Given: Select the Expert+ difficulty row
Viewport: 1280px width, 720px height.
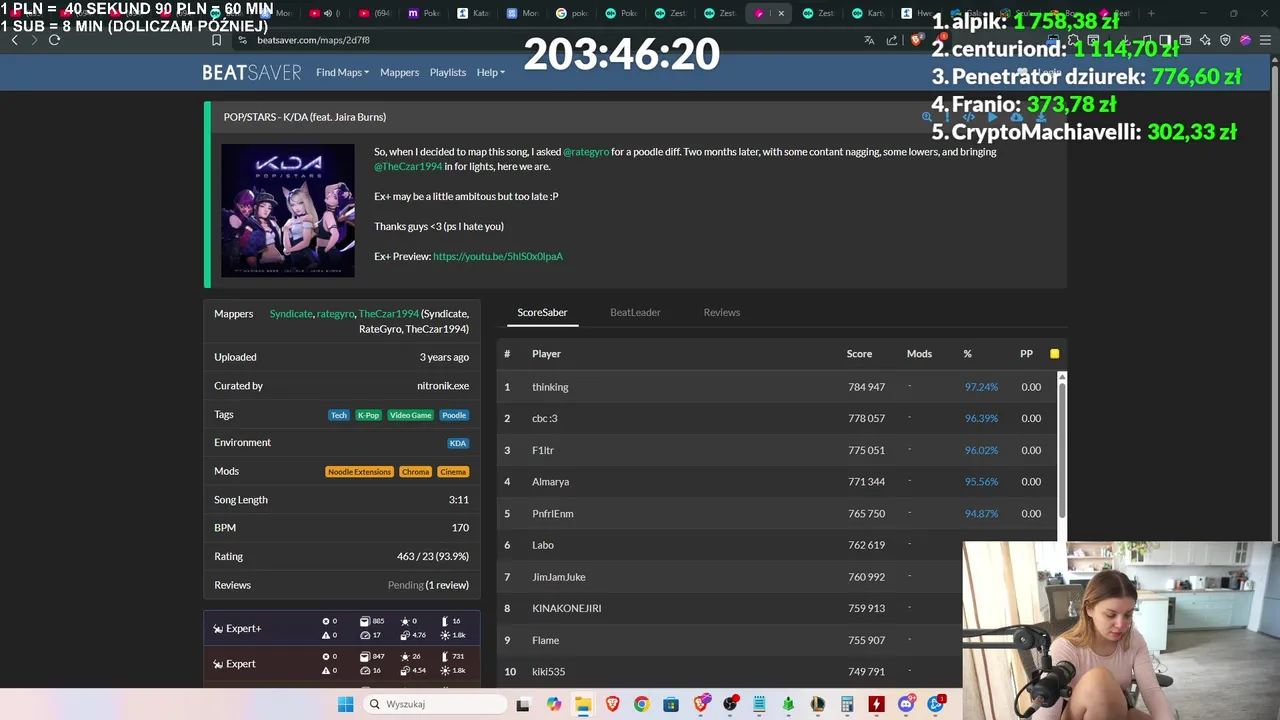Looking at the screenshot, I should 342,628.
